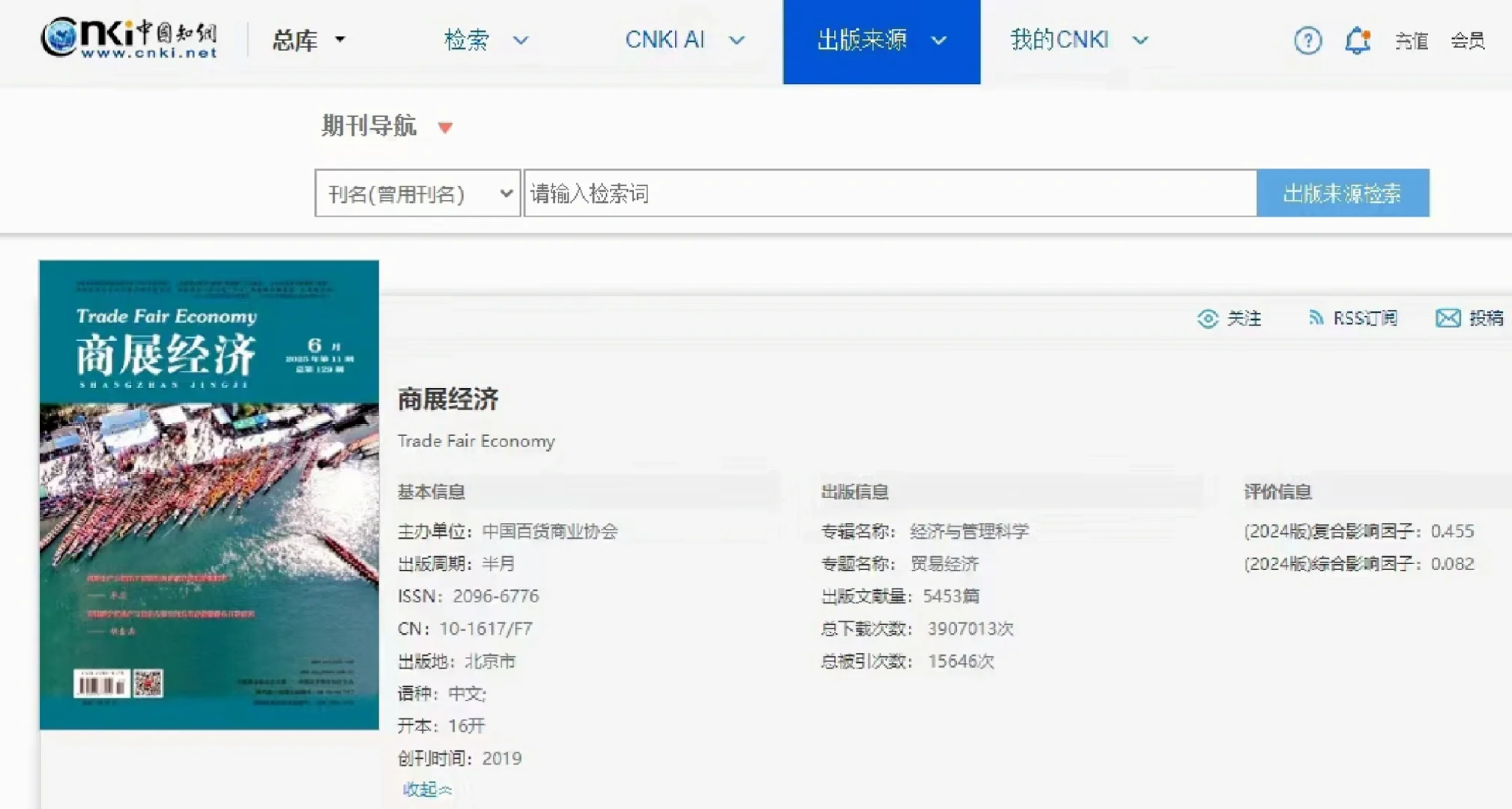Open the help question-mark icon

[1307, 40]
